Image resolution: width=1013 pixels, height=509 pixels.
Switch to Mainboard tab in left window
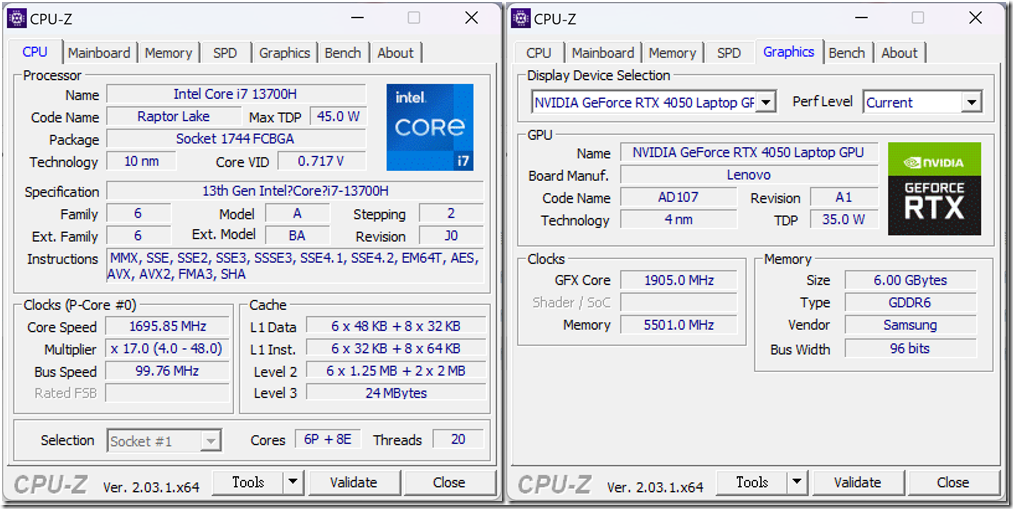click(99, 53)
